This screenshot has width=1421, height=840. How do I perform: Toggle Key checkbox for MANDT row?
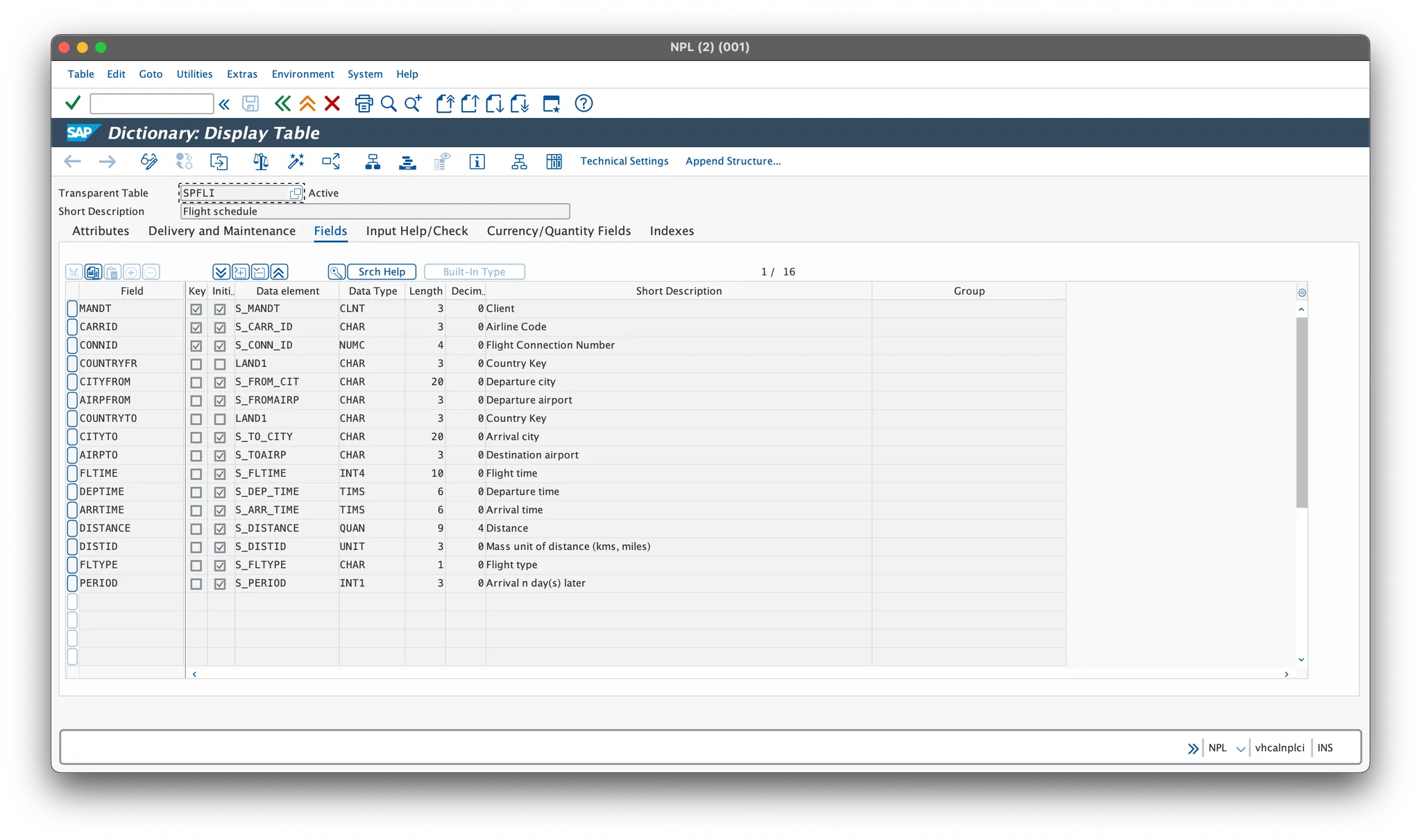coord(196,309)
